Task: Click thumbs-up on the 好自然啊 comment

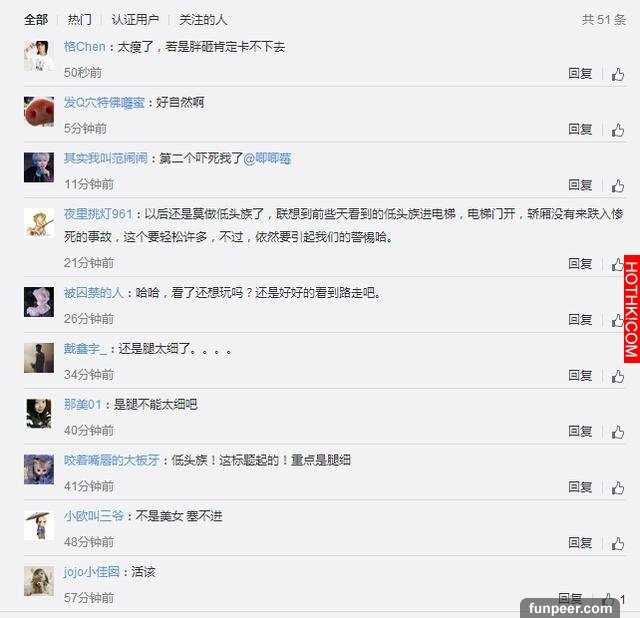Action: [618, 130]
